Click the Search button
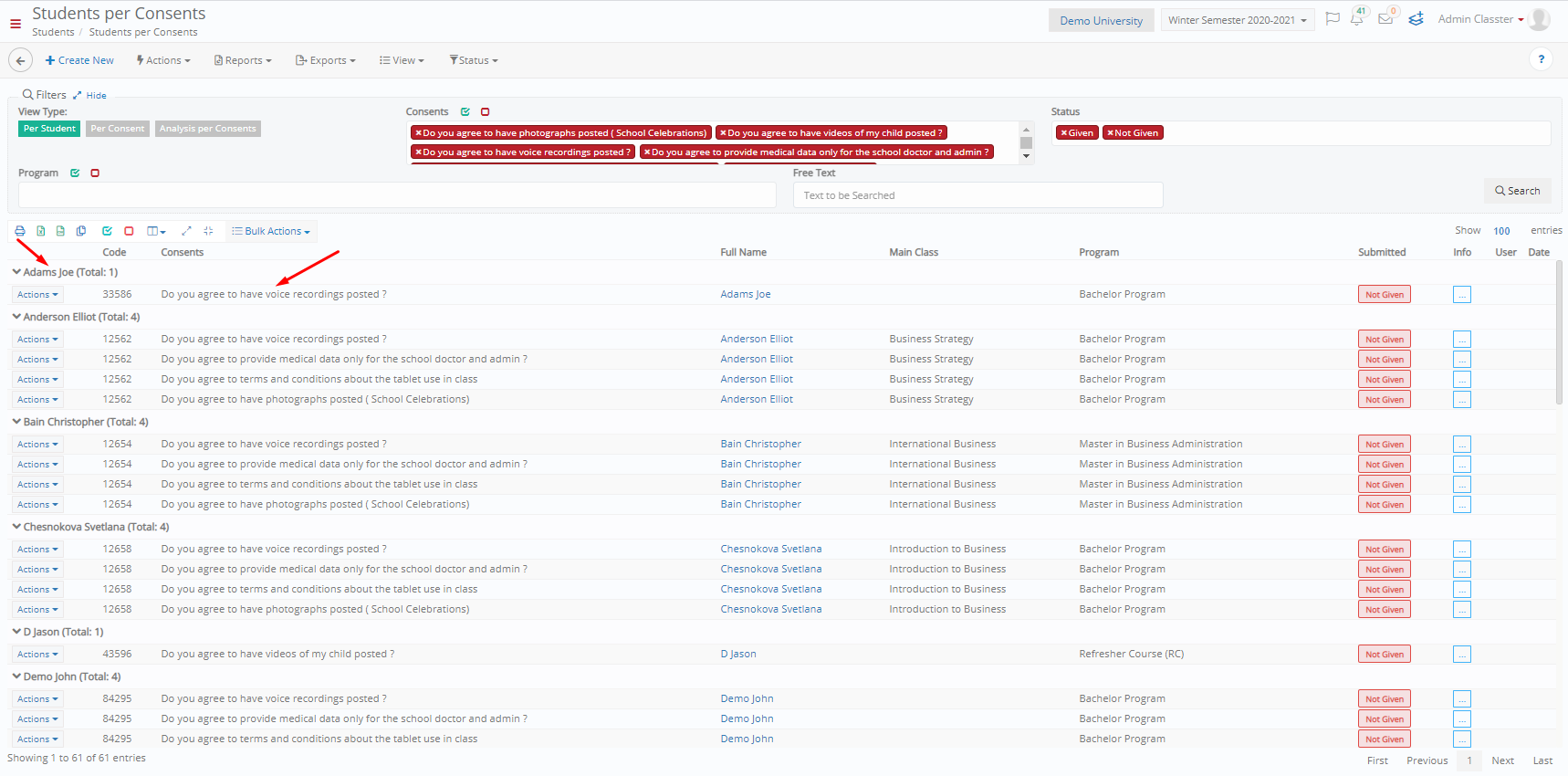Screen dimensions: 1568x776 [1517, 191]
